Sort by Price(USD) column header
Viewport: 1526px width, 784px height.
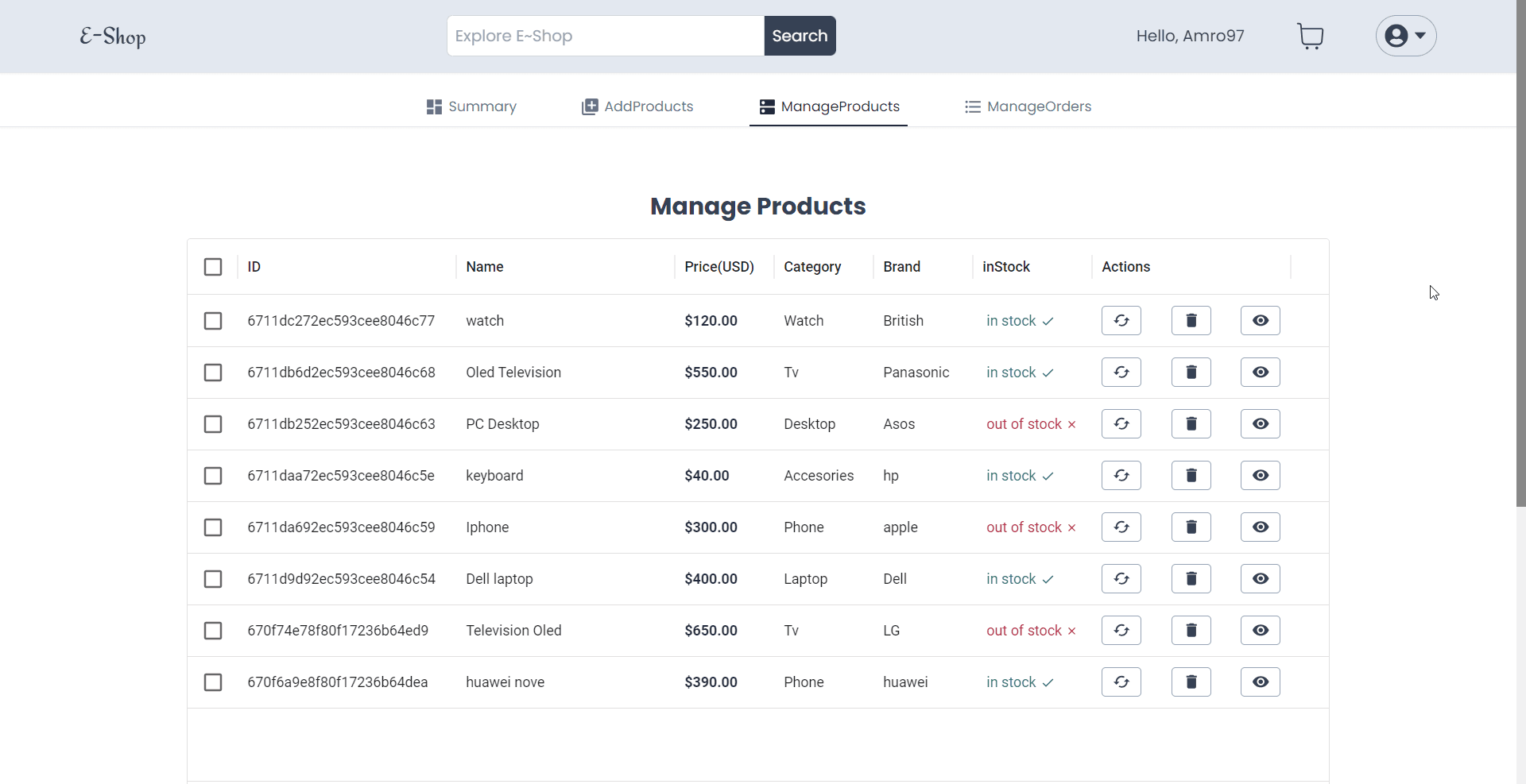[718, 267]
